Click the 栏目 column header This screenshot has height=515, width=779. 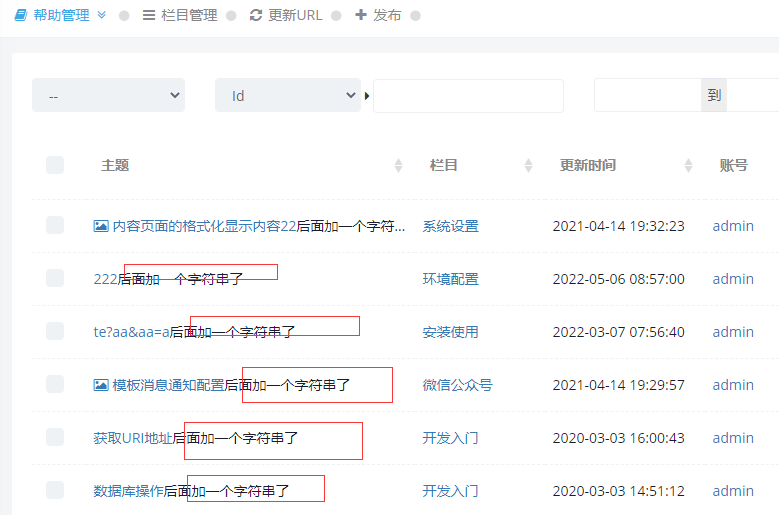point(444,165)
